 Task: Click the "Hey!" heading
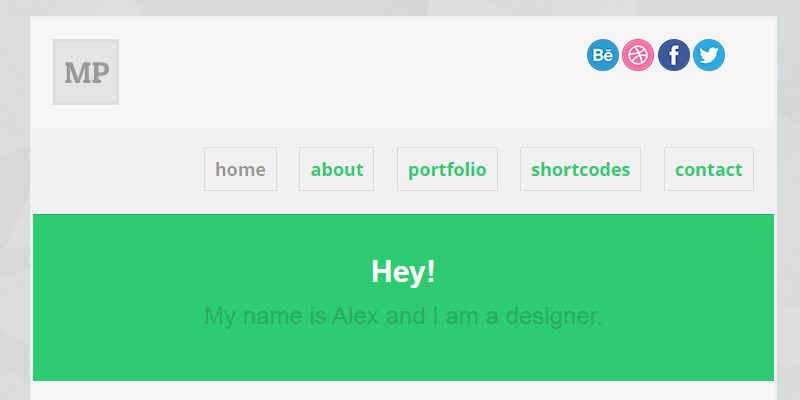tap(403, 271)
